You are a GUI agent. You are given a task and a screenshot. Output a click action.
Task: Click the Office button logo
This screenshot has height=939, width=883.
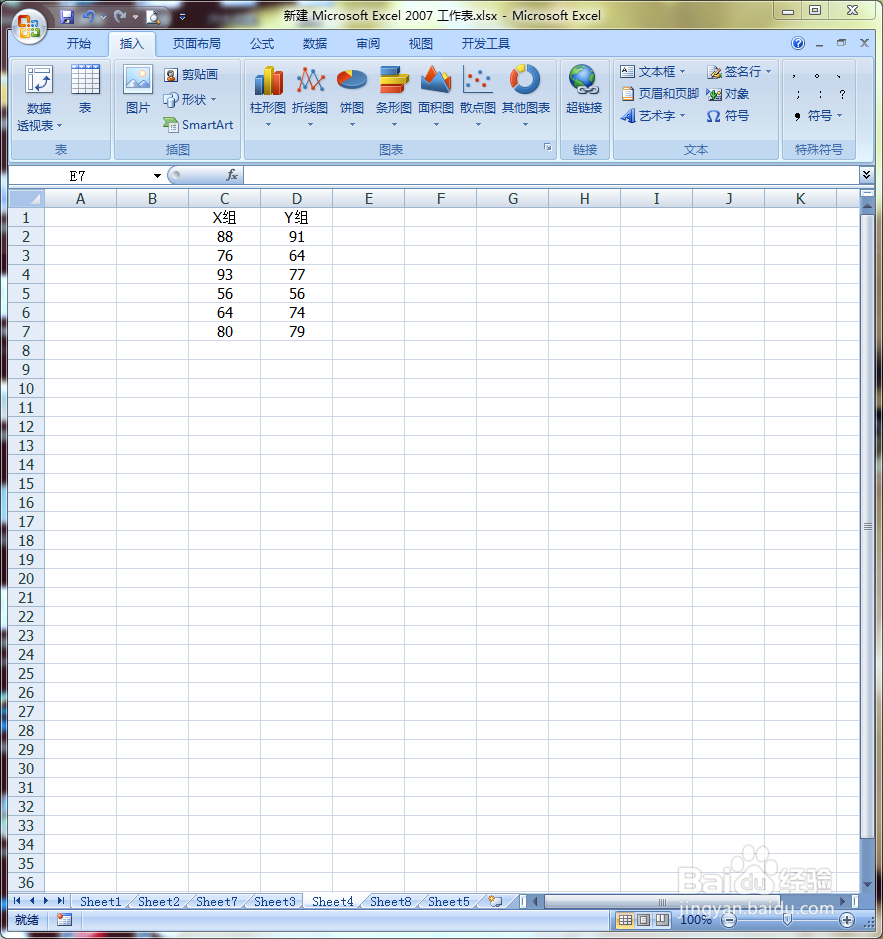click(29, 26)
